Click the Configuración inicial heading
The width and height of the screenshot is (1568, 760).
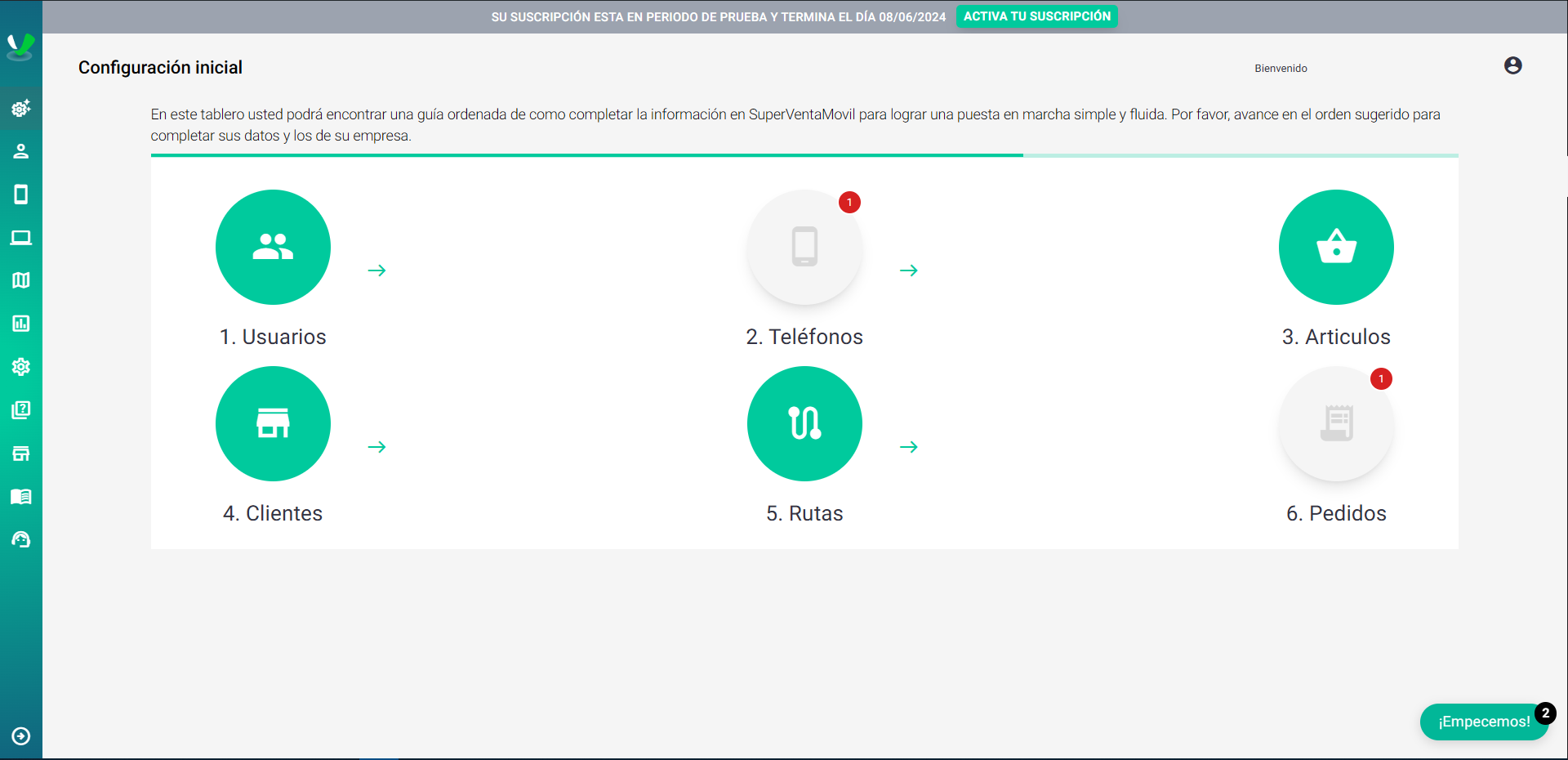tap(160, 67)
